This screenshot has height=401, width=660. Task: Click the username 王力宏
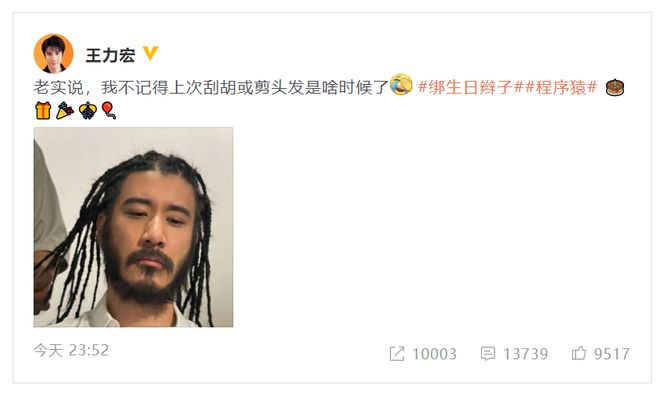110,55
